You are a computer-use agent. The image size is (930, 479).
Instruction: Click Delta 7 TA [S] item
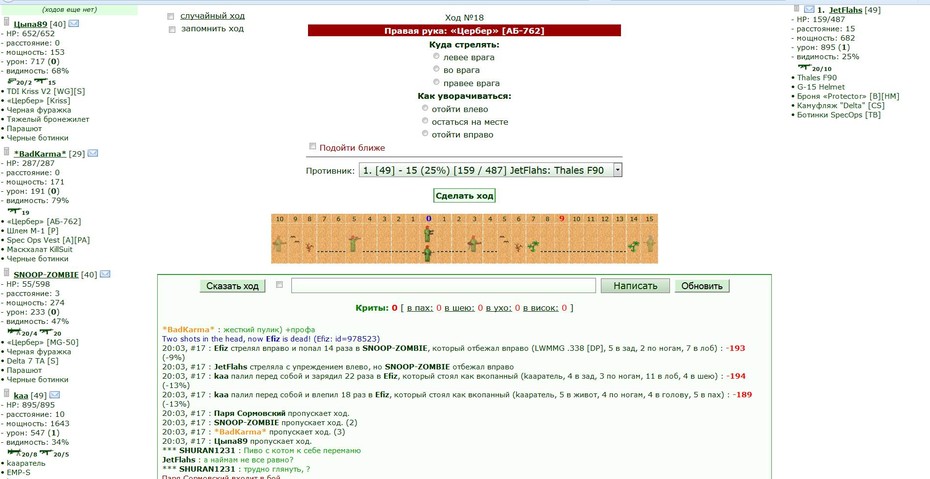(x=32, y=360)
